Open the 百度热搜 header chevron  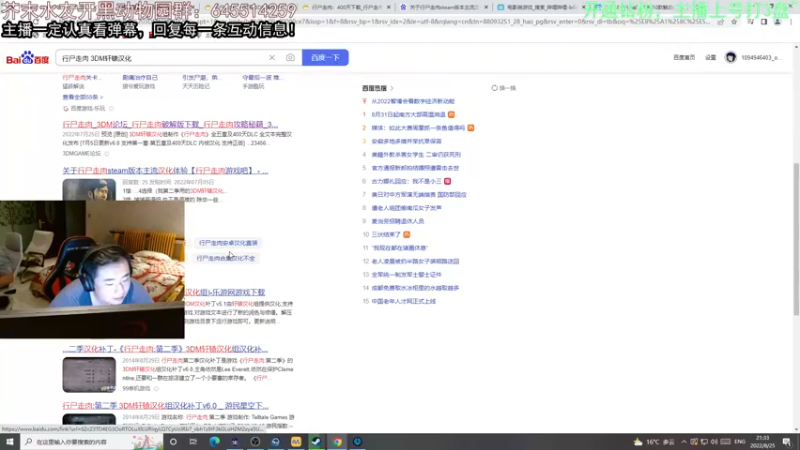pyautogui.click(x=392, y=88)
